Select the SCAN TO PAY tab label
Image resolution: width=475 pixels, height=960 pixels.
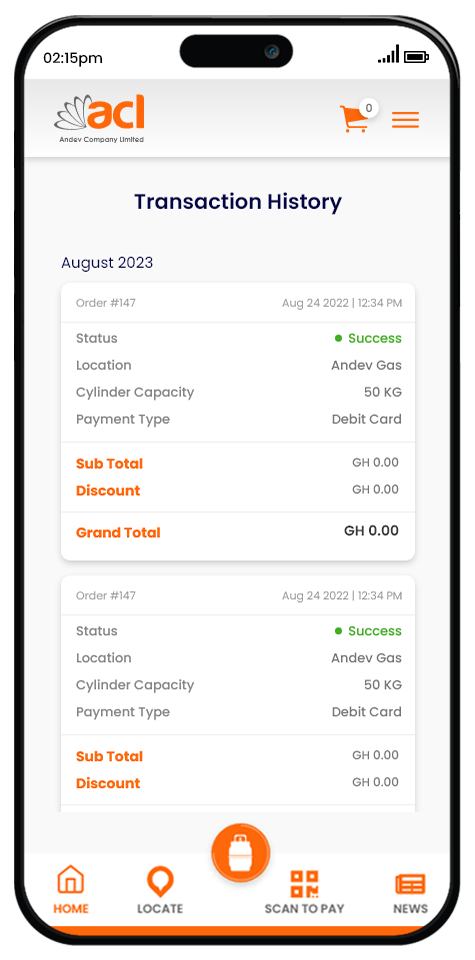point(304,909)
